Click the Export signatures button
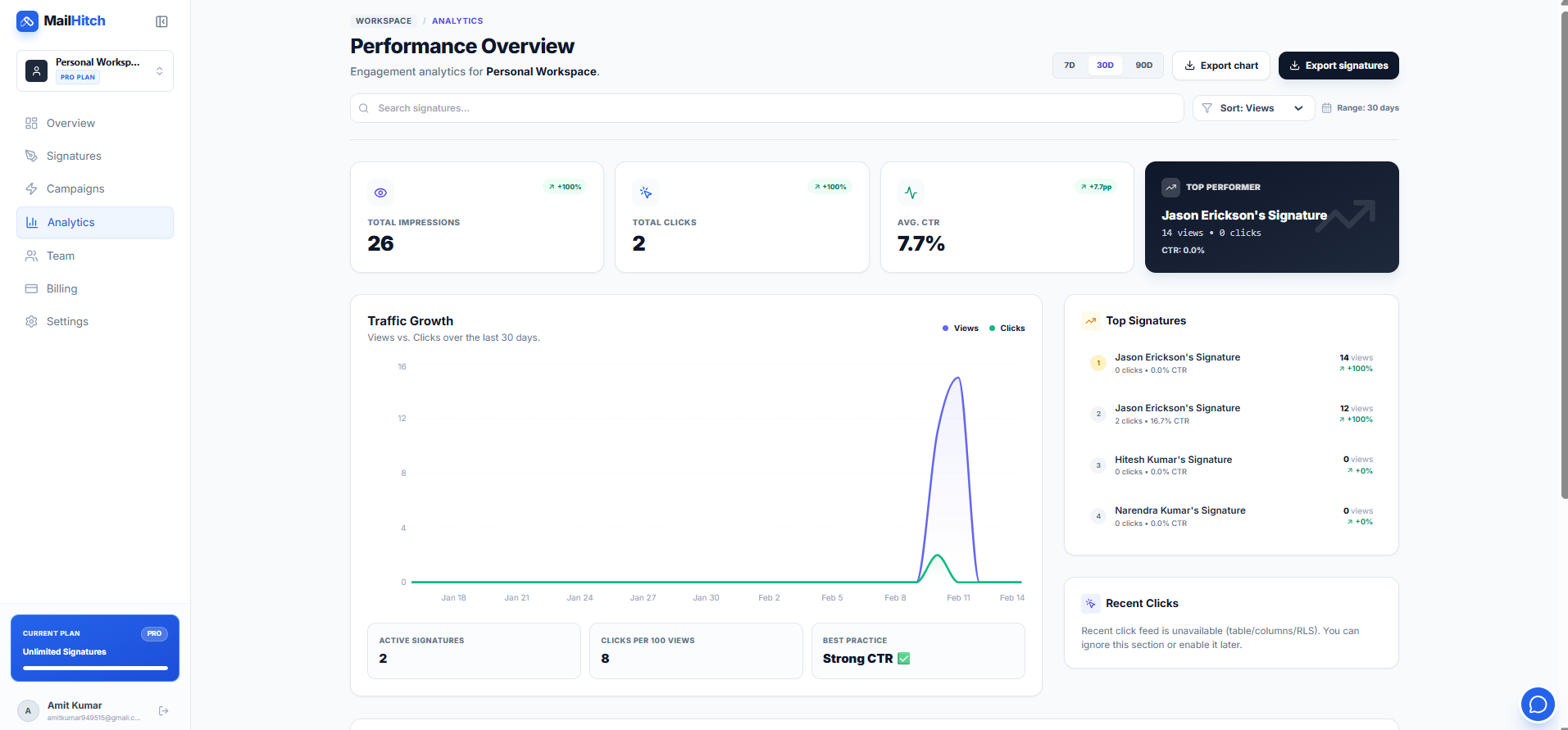This screenshot has height=730, width=1568. coord(1338,66)
